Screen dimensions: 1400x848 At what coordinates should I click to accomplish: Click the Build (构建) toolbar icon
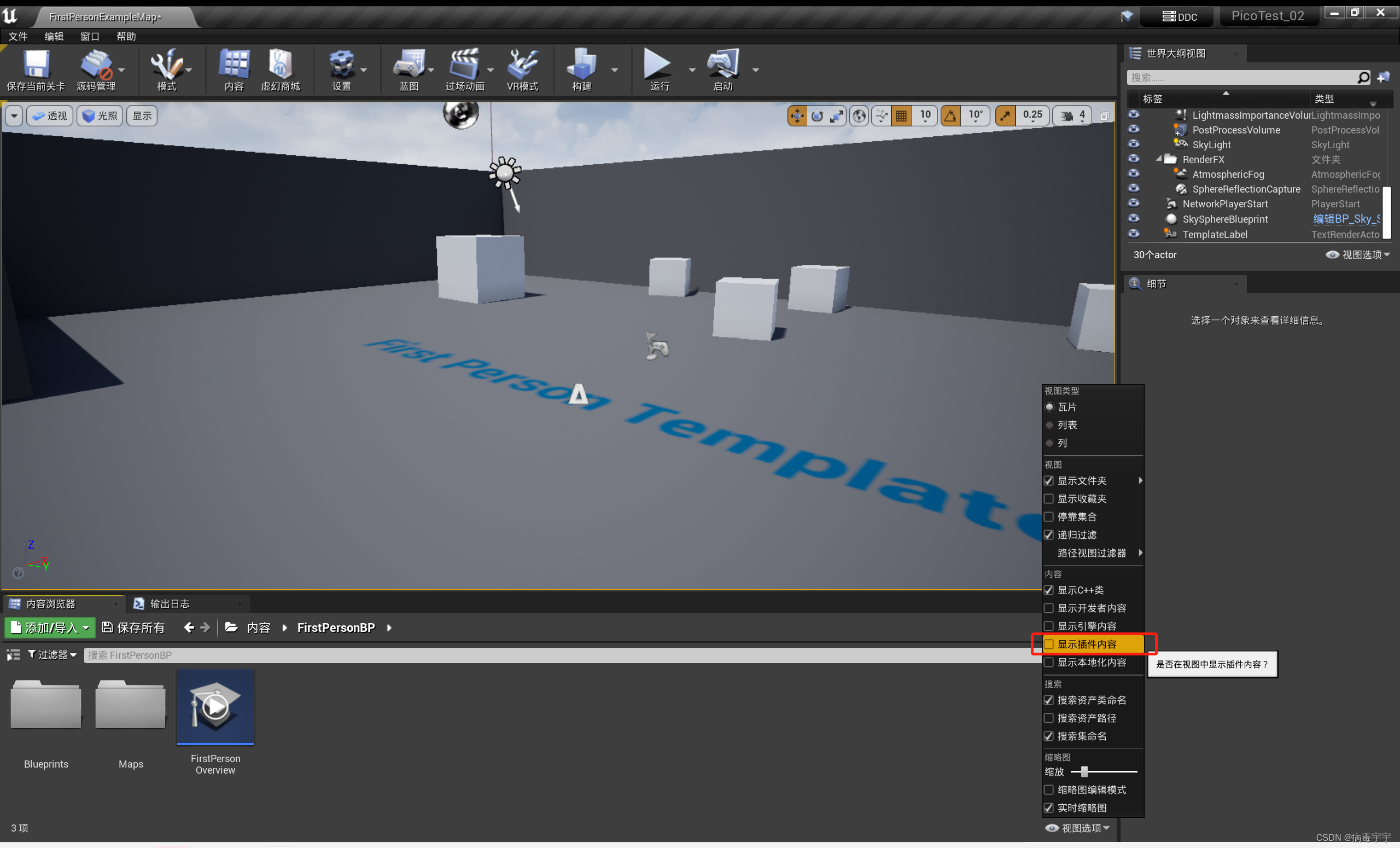(581, 63)
